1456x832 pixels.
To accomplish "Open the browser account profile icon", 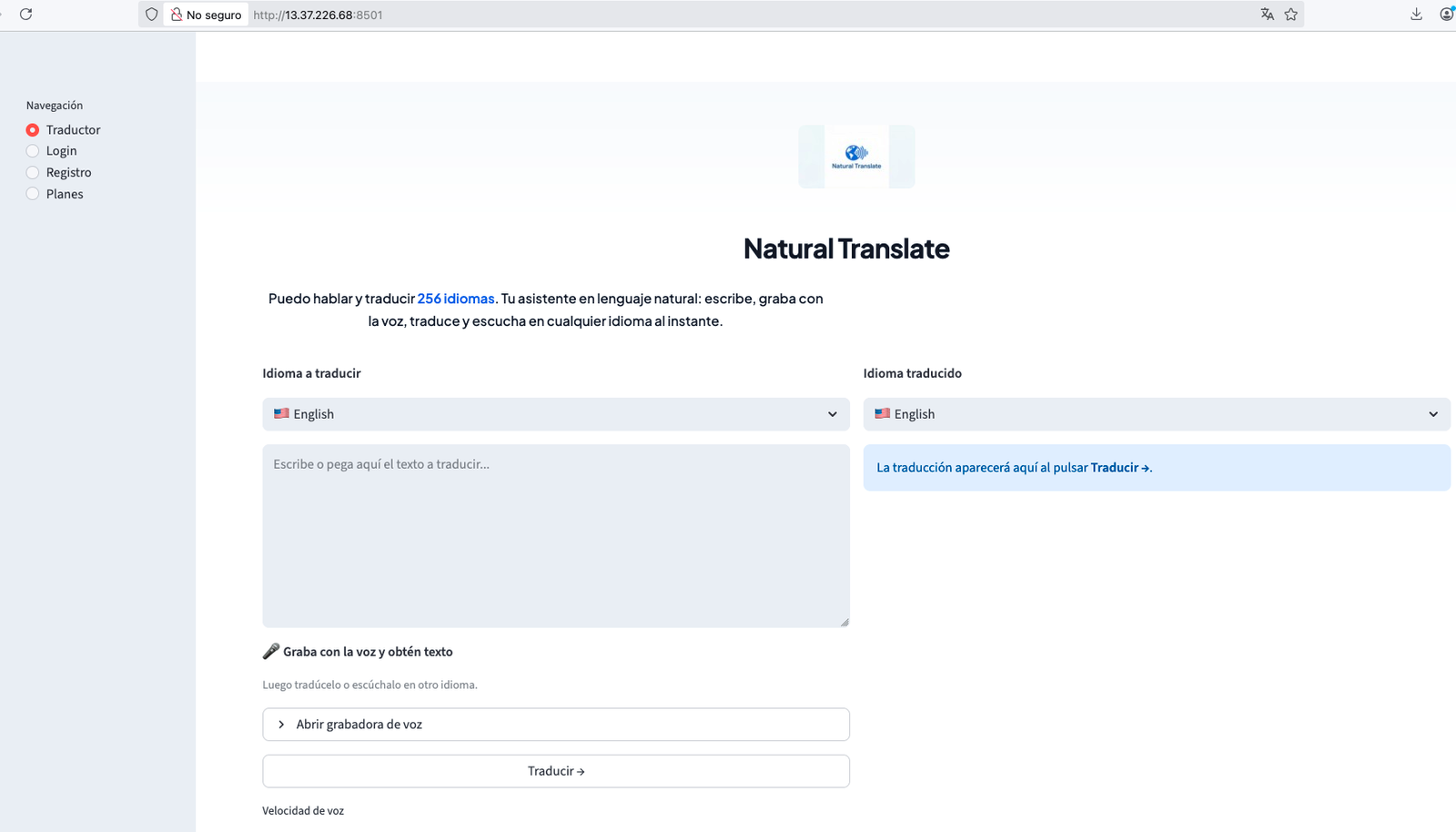I will [x=1446, y=15].
